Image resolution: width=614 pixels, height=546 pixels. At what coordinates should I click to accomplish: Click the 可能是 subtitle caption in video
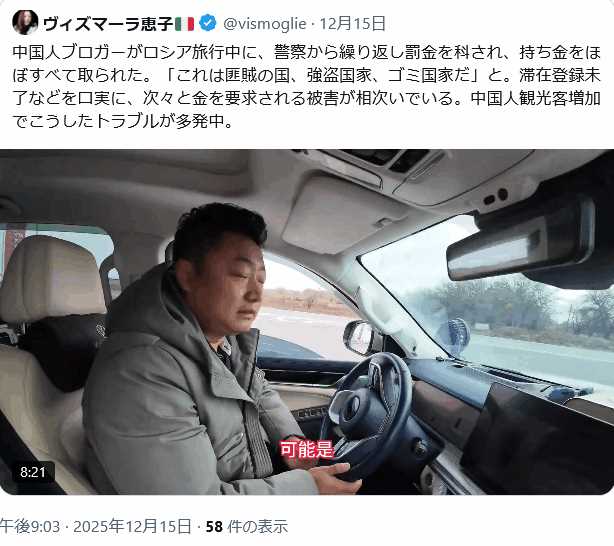(306, 449)
